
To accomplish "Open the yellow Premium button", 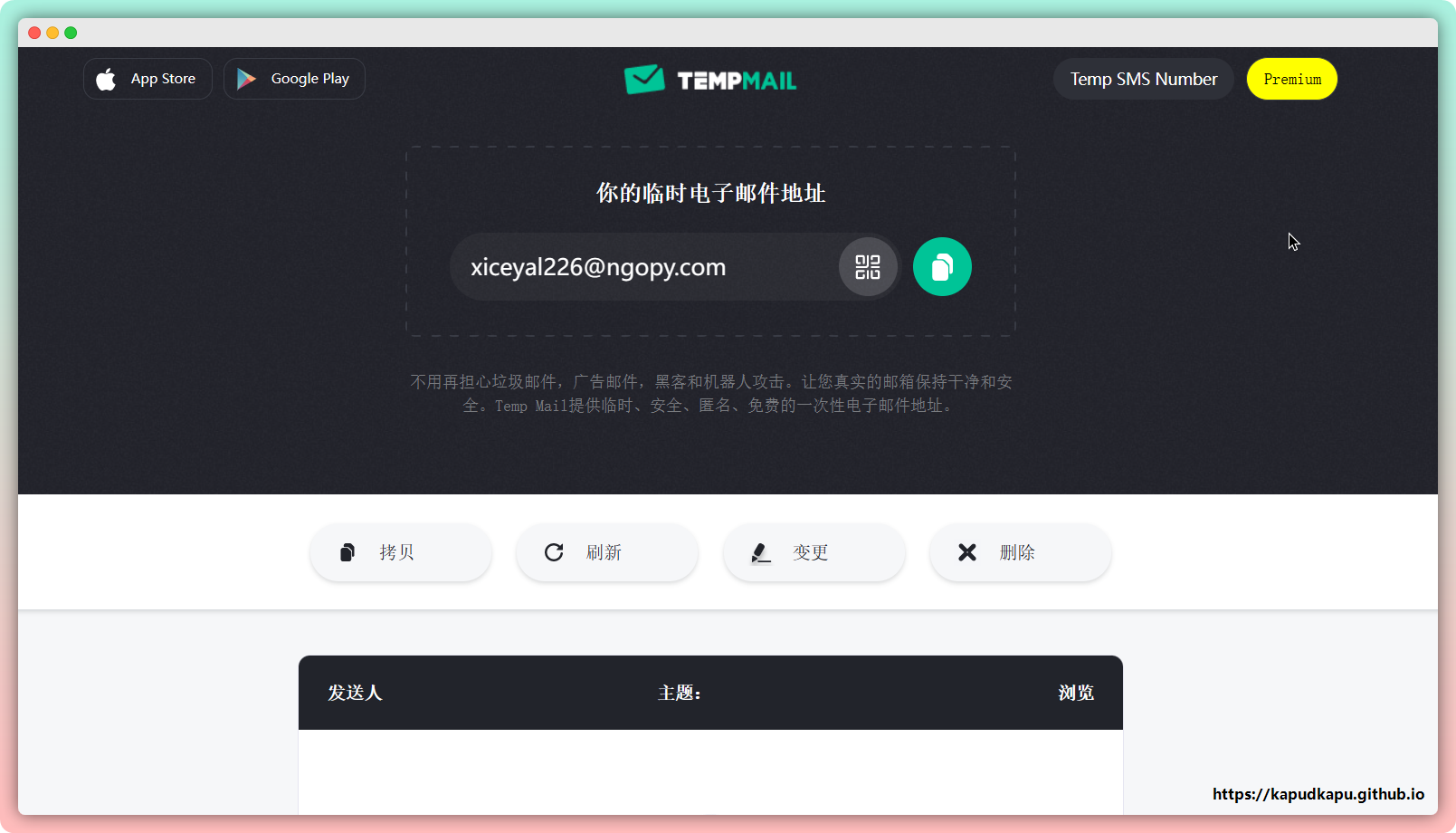I will (1291, 80).
